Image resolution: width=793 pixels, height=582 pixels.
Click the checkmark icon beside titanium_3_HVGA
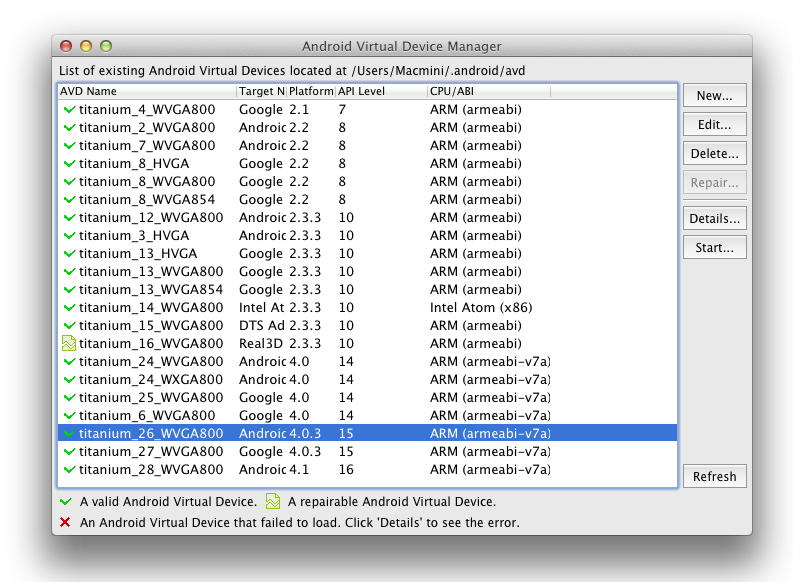point(69,235)
